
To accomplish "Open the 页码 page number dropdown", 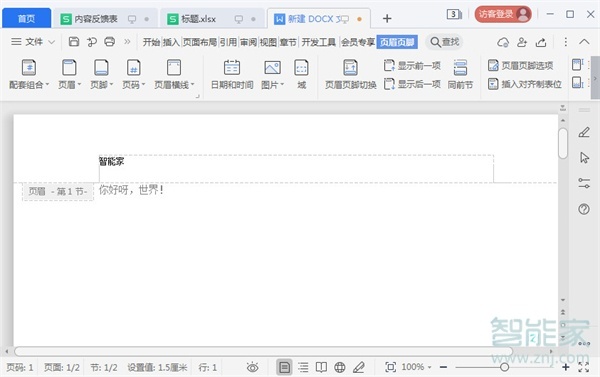I will click(134, 75).
